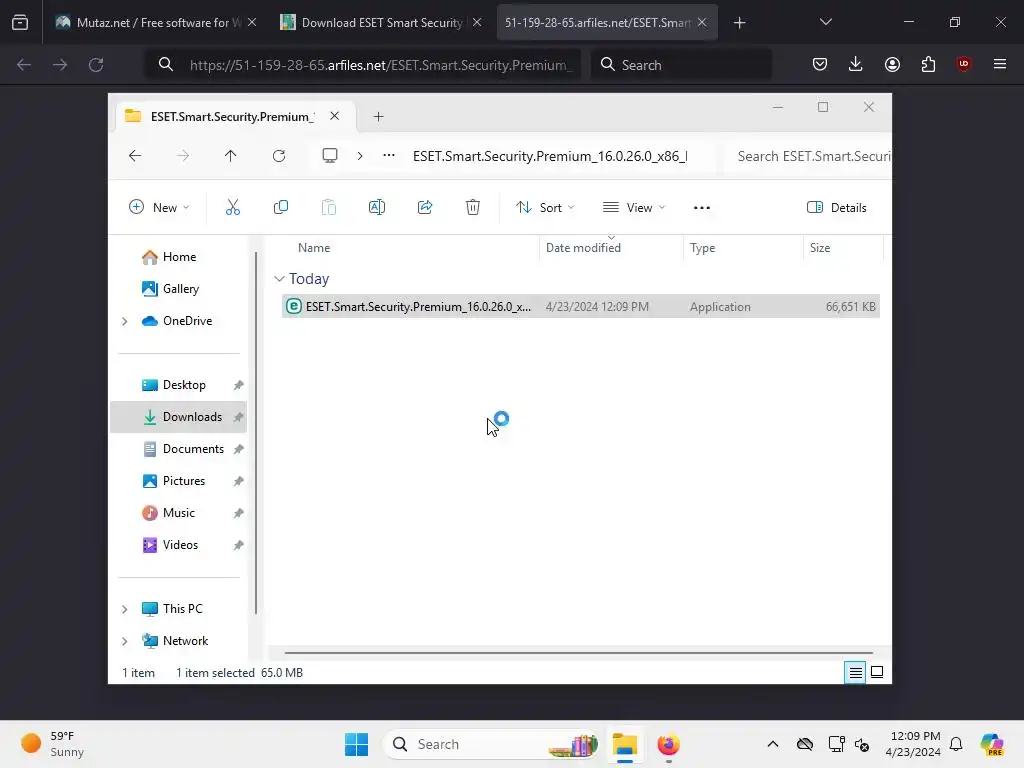This screenshot has height=768, width=1024.
Task: Open the Downloads quick access folder
Action: pyautogui.click(x=178, y=417)
